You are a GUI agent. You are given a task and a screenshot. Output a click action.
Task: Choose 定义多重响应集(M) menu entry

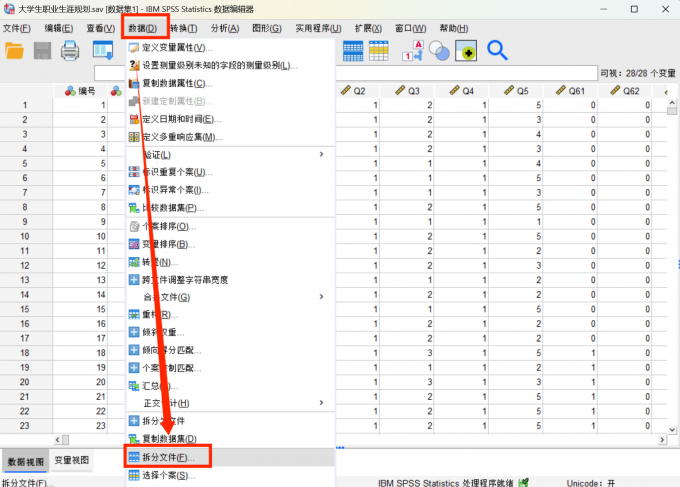point(231,137)
